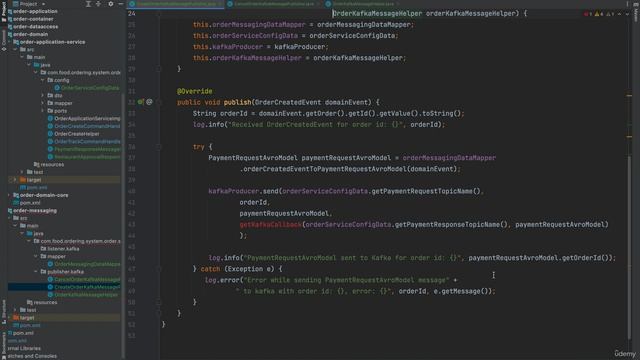Select order-dataaccess module in tree

[36, 27]
